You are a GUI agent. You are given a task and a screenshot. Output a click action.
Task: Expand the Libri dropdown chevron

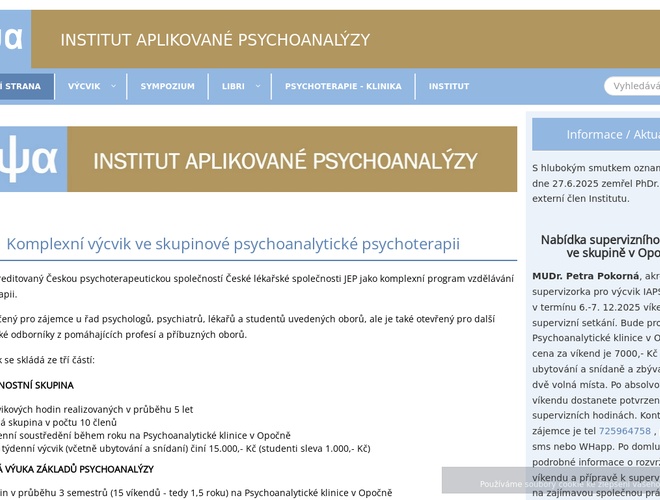(257, 87)
